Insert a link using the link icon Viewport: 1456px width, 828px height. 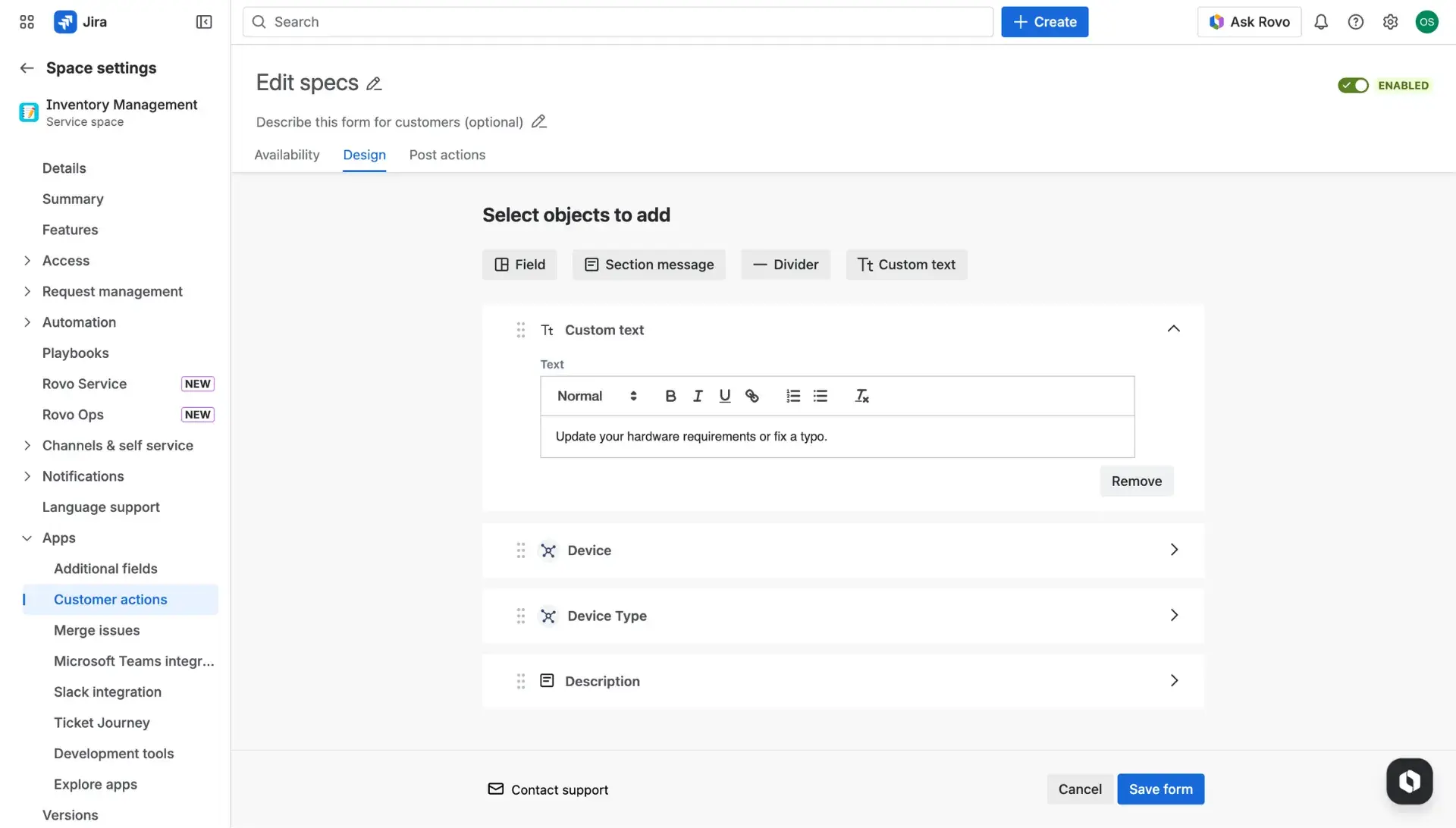(752, 395)
